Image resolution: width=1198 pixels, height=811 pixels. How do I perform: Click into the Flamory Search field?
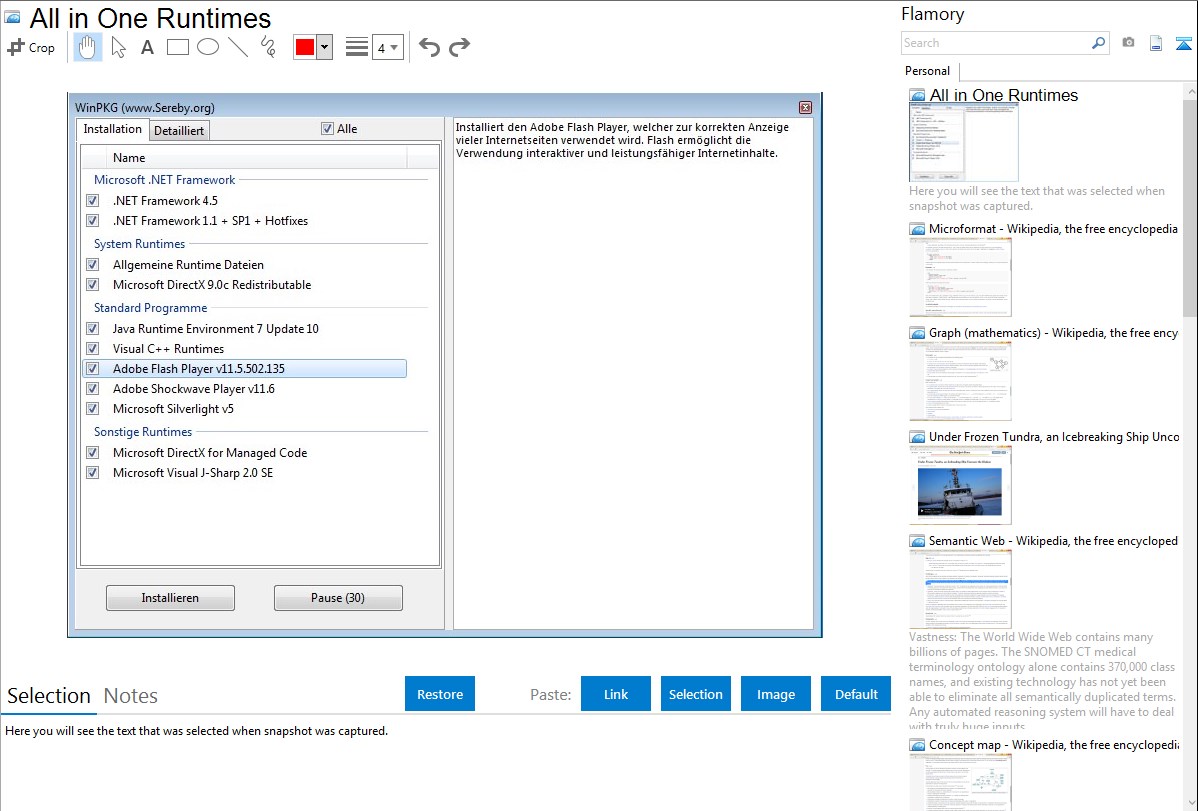pos(996,43)
